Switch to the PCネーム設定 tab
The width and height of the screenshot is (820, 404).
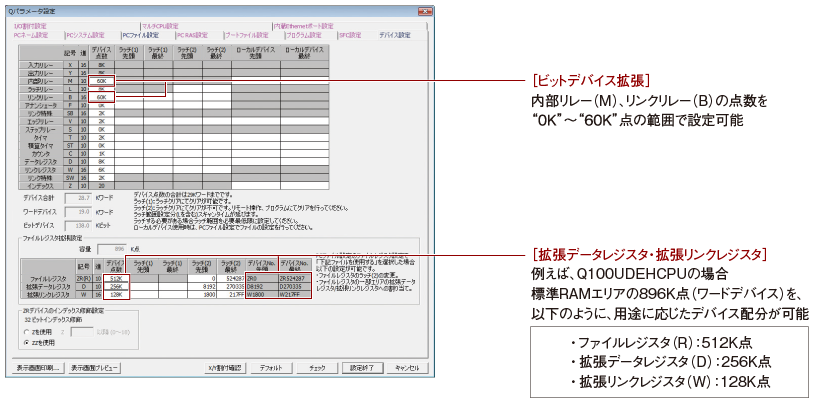pos(32,35)
